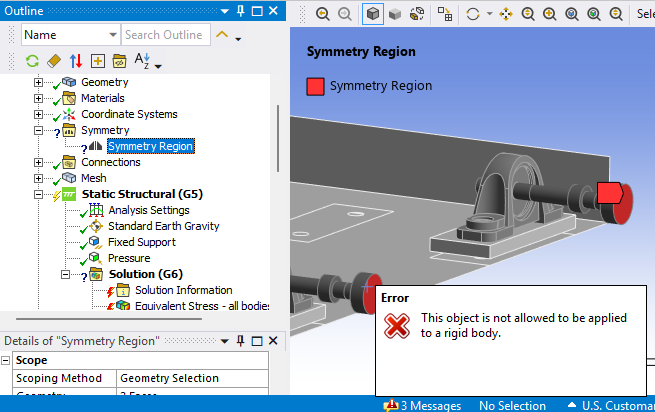Viewport: 655px width, 412px height.
Task: Click the Box Zoom magnifier icon
Action: click(572, 14)
